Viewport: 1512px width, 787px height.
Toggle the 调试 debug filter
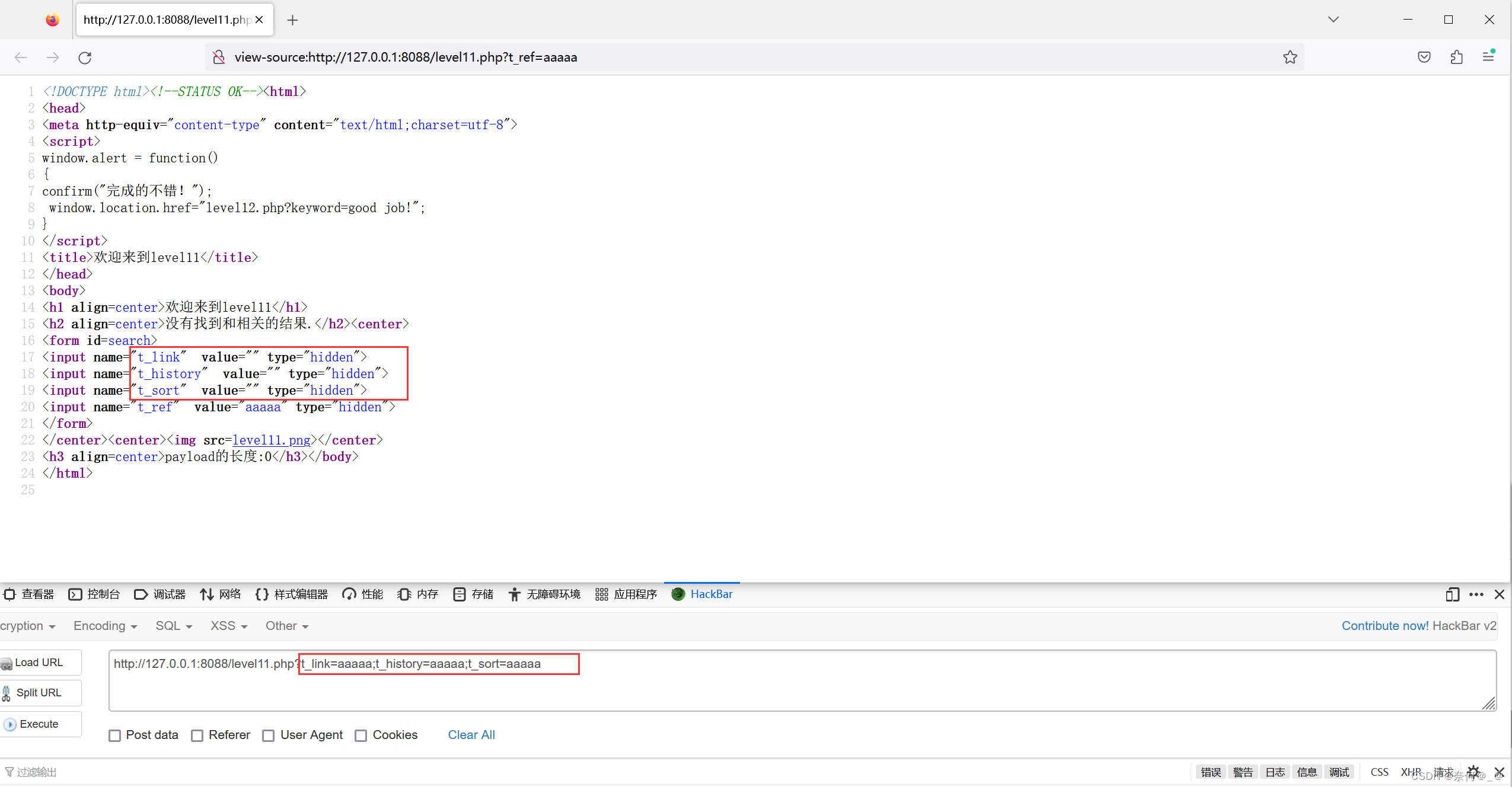1339,772
